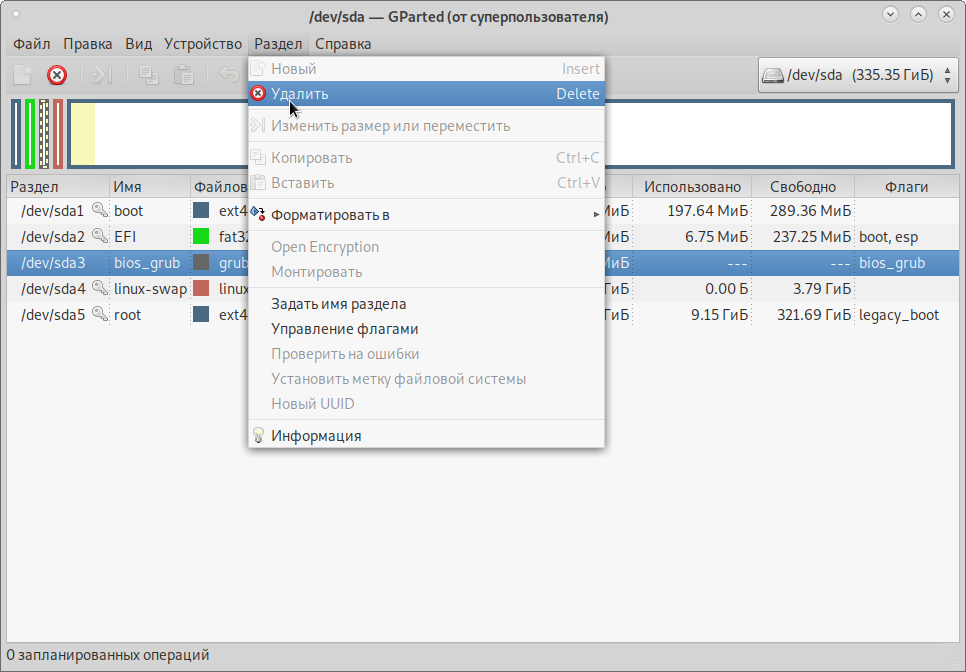Click the red swatch of linux-swap row
966x672 pixels.
point(201,288)
